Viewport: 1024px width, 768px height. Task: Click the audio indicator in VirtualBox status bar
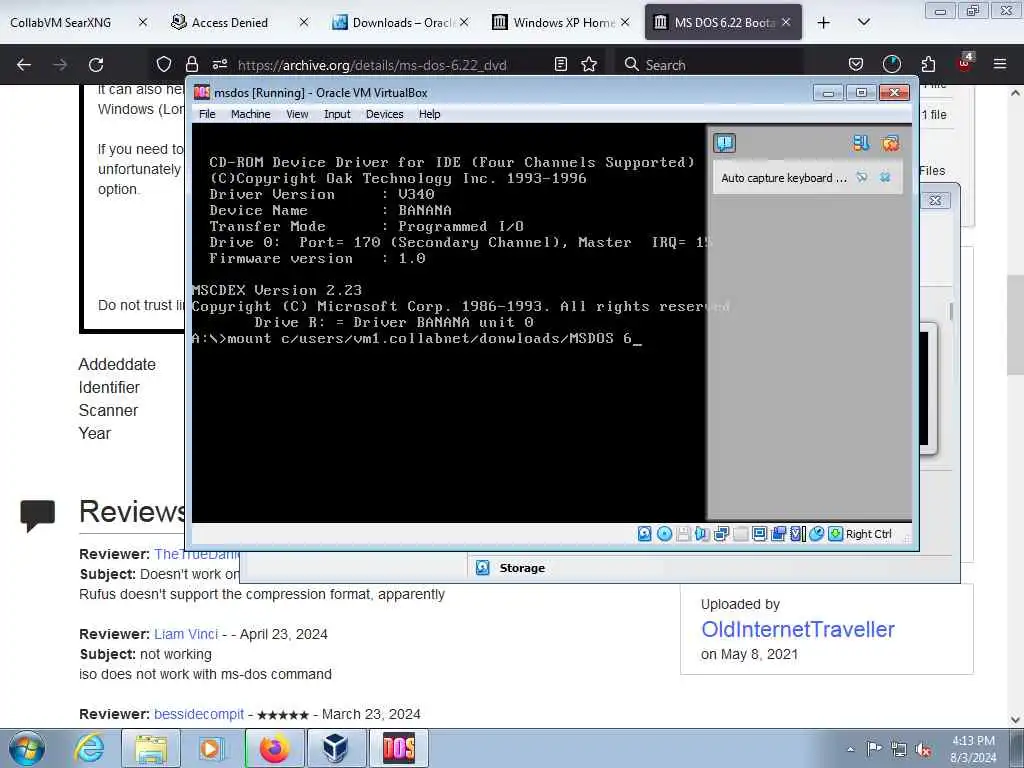pos(702,534)
